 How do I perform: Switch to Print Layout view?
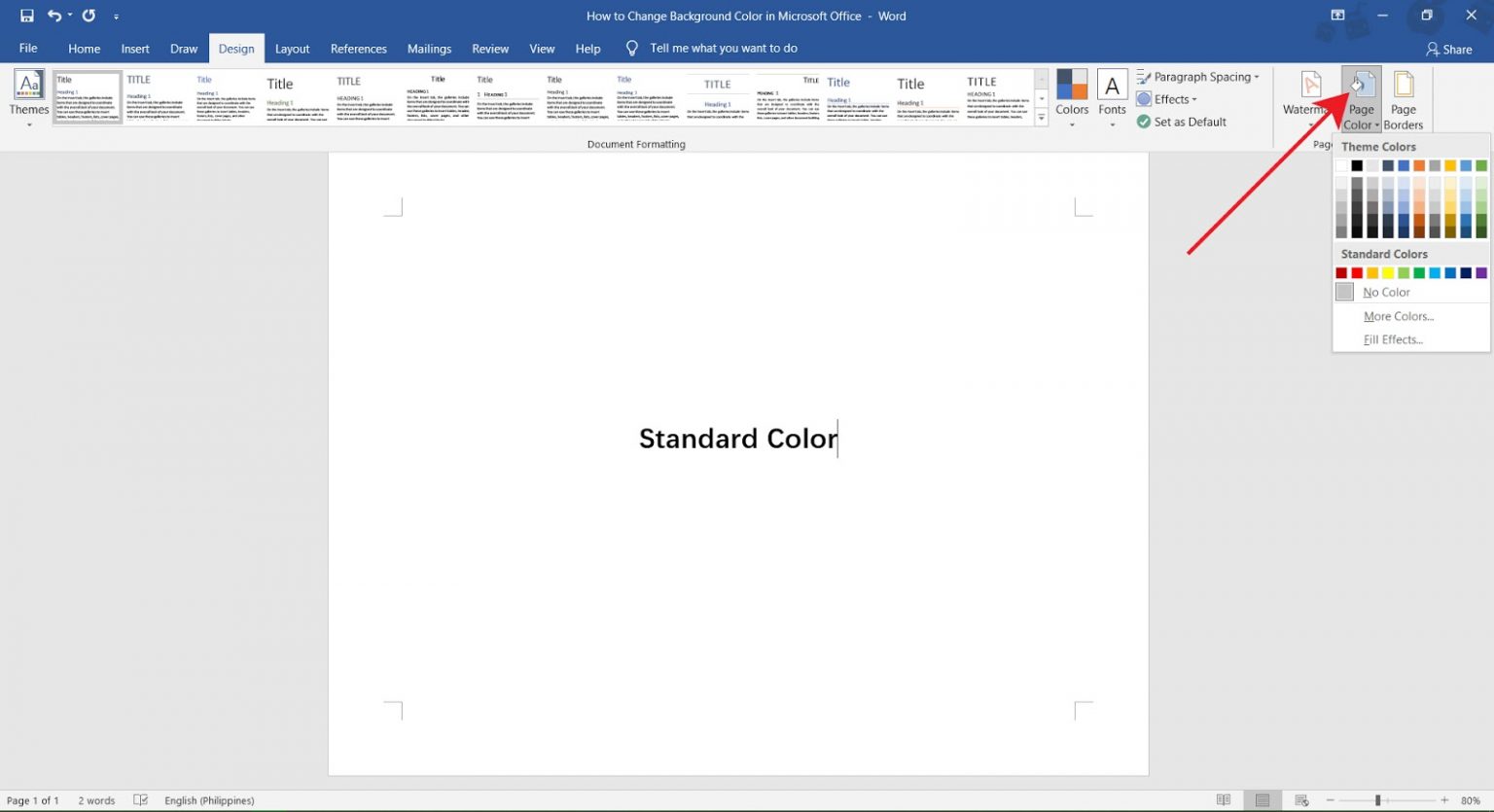(x=1263, y=800)
